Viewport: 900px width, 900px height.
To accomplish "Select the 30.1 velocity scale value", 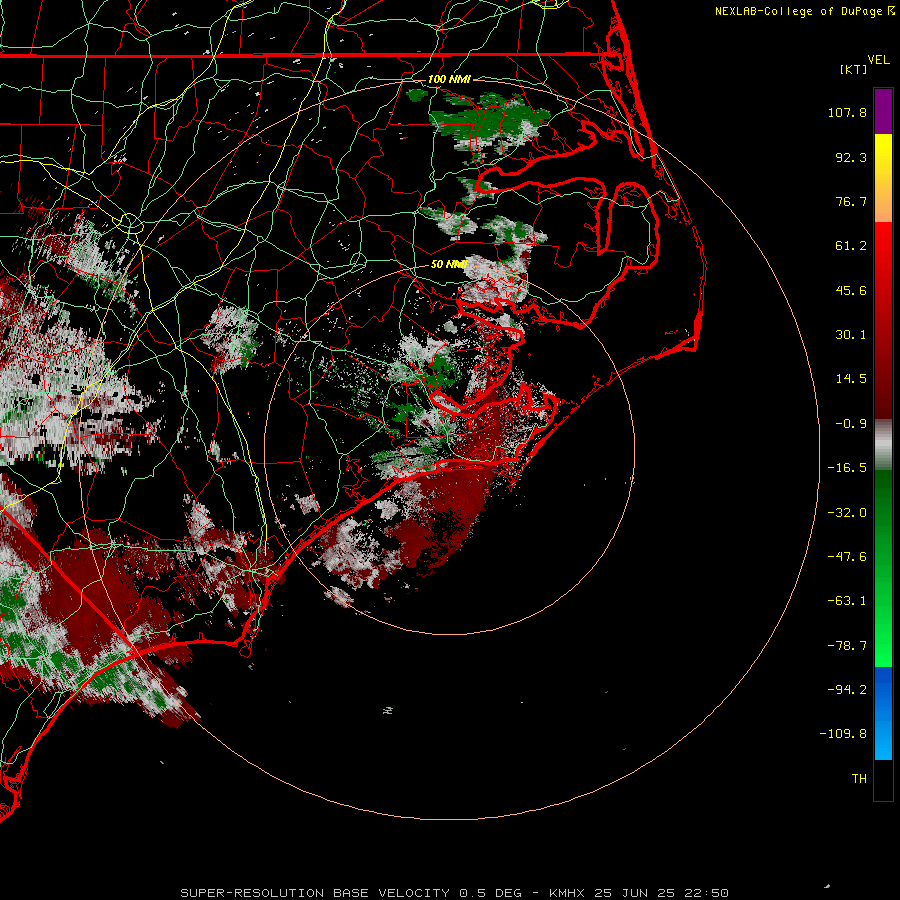I will coord(851,335).
